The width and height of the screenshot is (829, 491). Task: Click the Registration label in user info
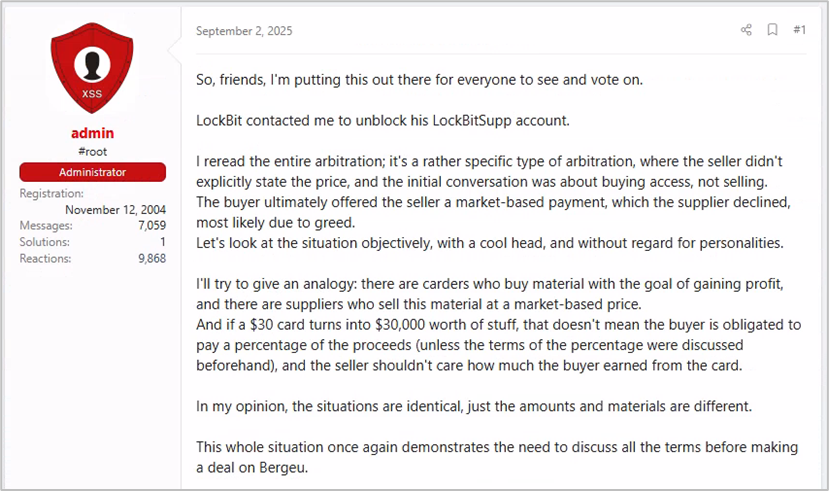[52, 193]
